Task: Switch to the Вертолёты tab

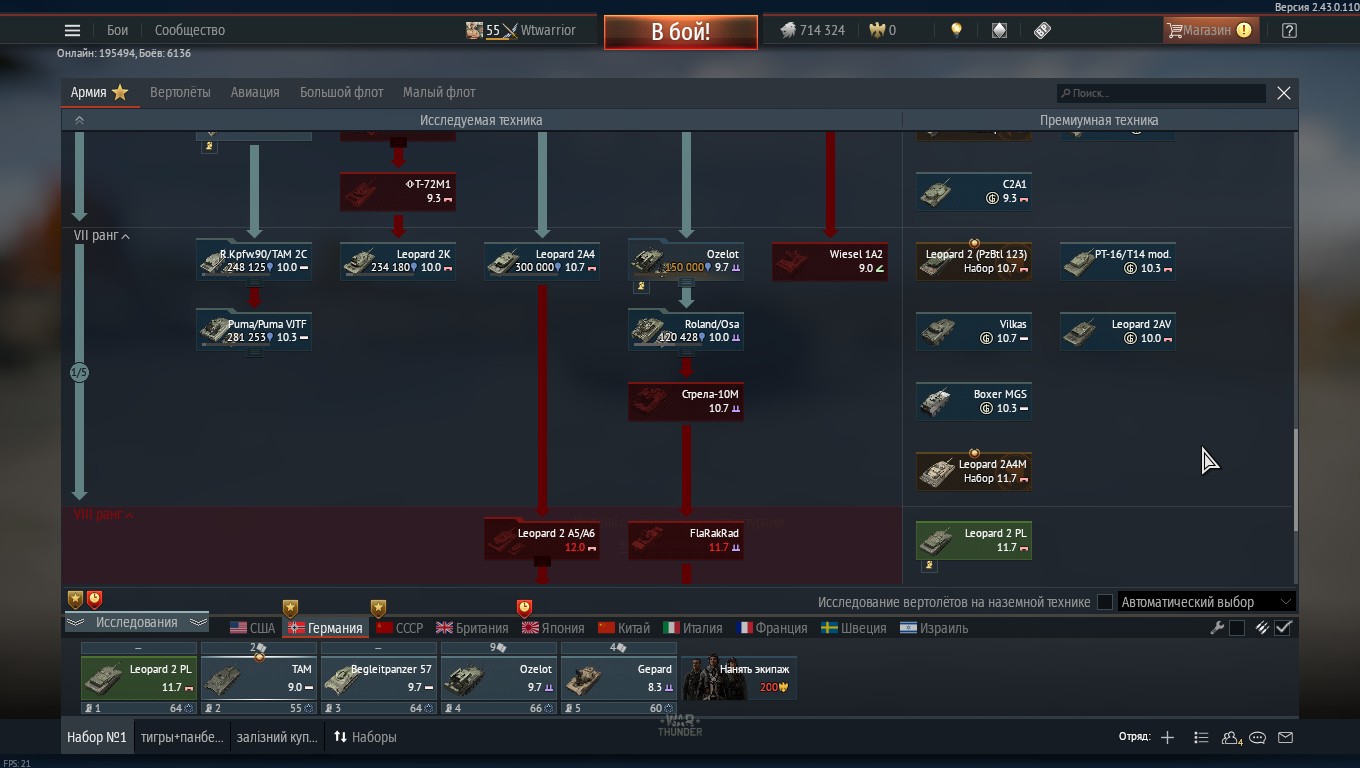Action: (180, 92)
